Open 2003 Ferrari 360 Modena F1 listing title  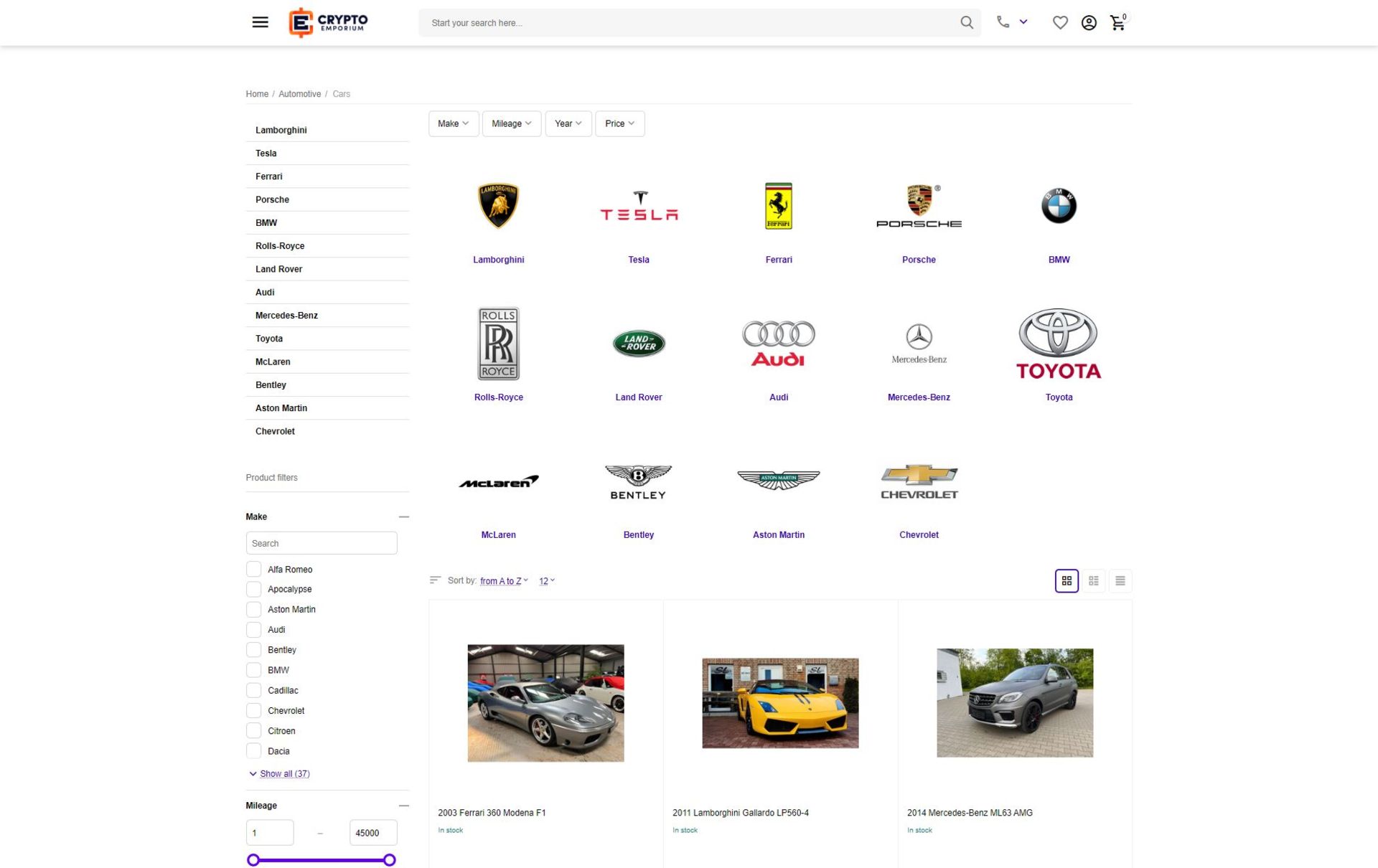(x=492, y=813)
